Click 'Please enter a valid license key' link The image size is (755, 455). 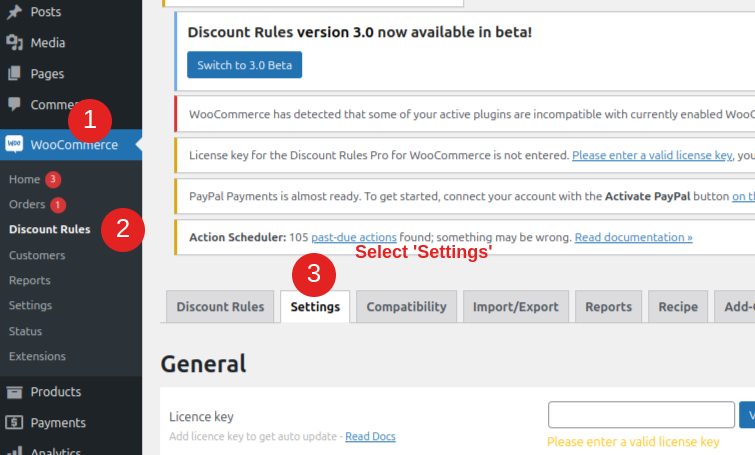tap(652, 155)
